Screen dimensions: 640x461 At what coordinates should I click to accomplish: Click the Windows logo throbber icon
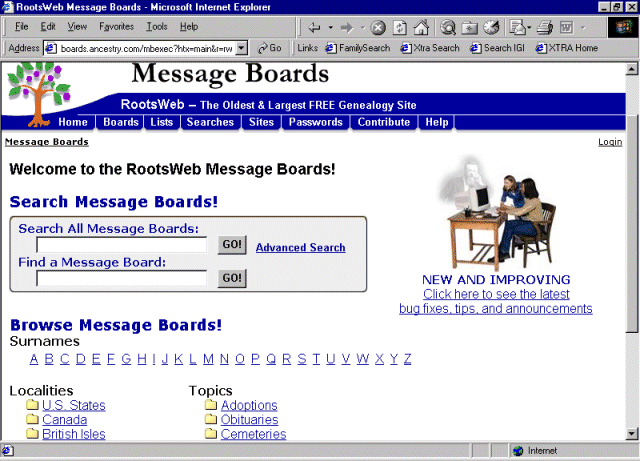(x=623, y=28)
